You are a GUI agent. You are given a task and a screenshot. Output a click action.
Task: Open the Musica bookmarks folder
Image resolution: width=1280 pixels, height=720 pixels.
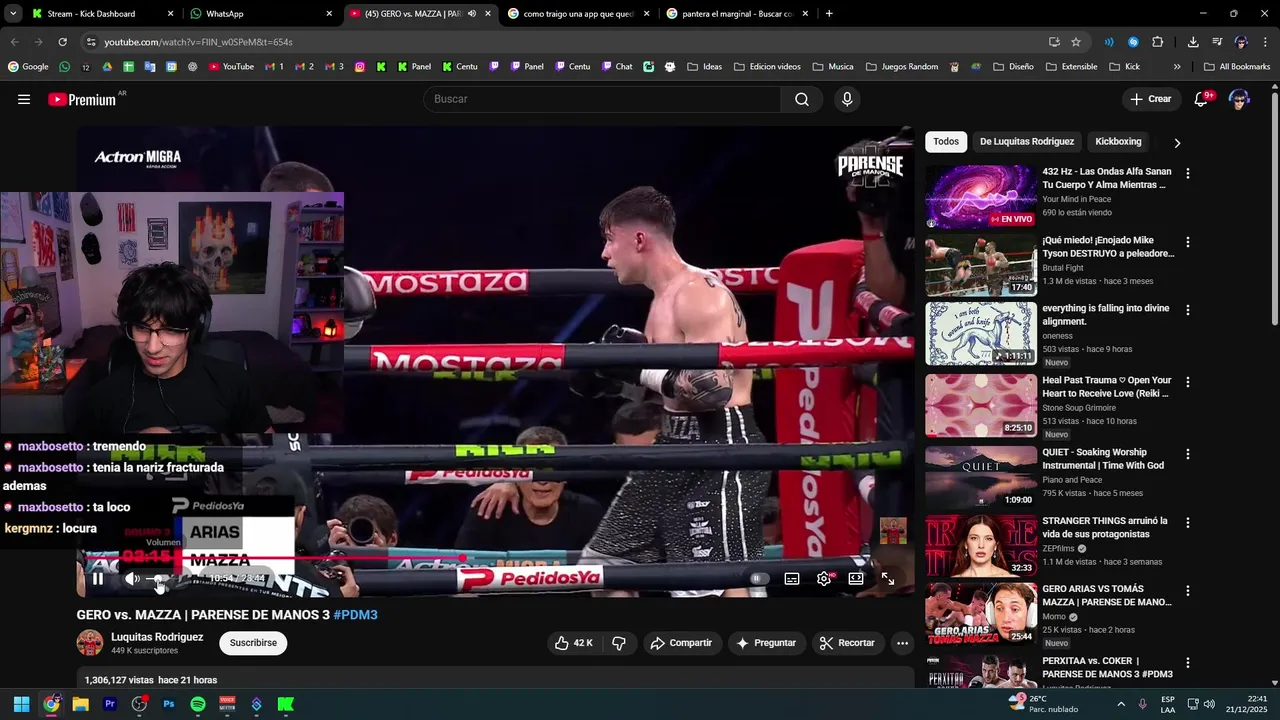click(833, 67)
